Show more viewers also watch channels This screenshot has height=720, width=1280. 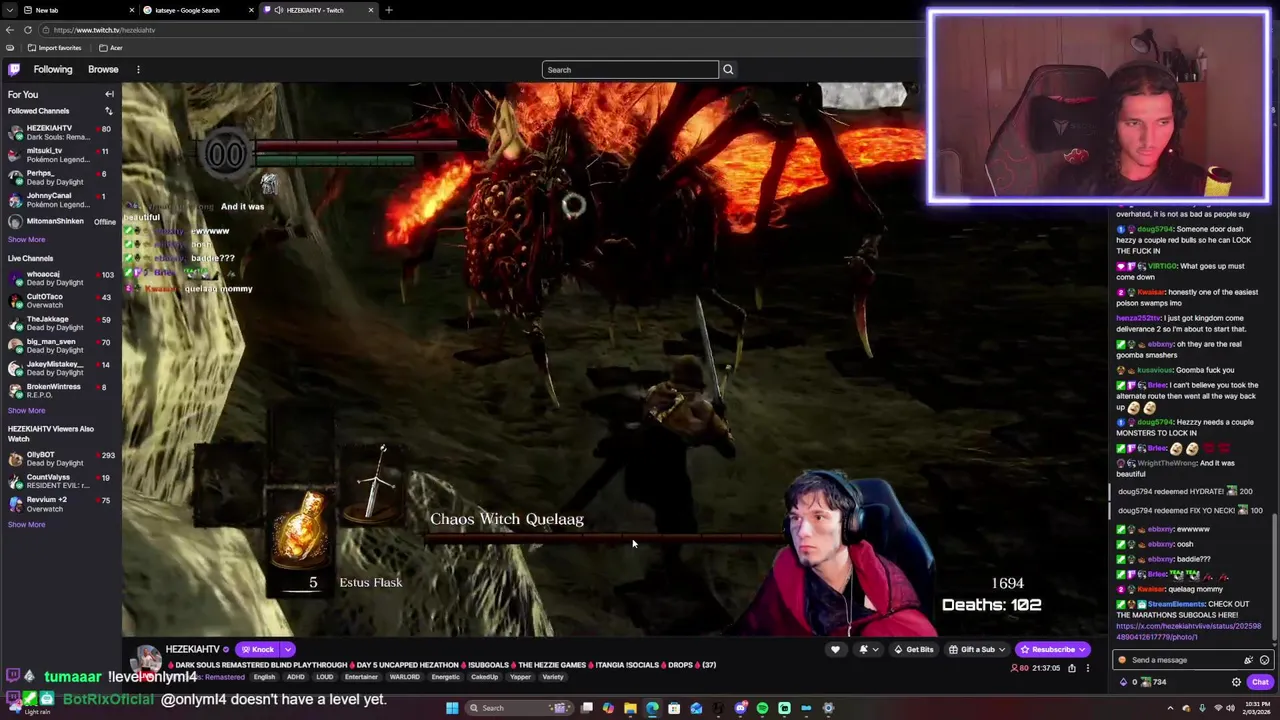(26, 525)
